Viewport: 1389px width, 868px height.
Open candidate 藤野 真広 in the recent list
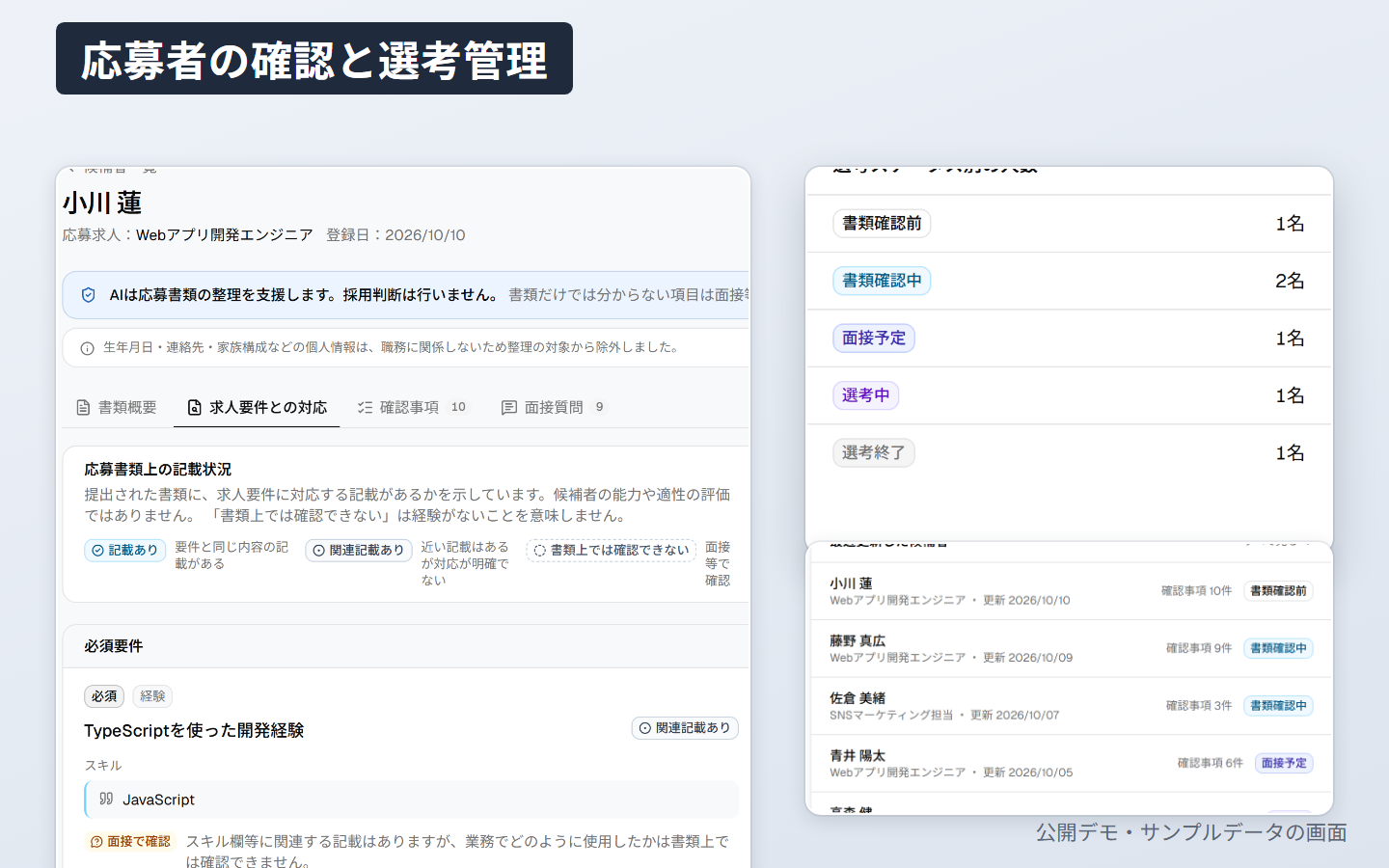click(1070, 648)
